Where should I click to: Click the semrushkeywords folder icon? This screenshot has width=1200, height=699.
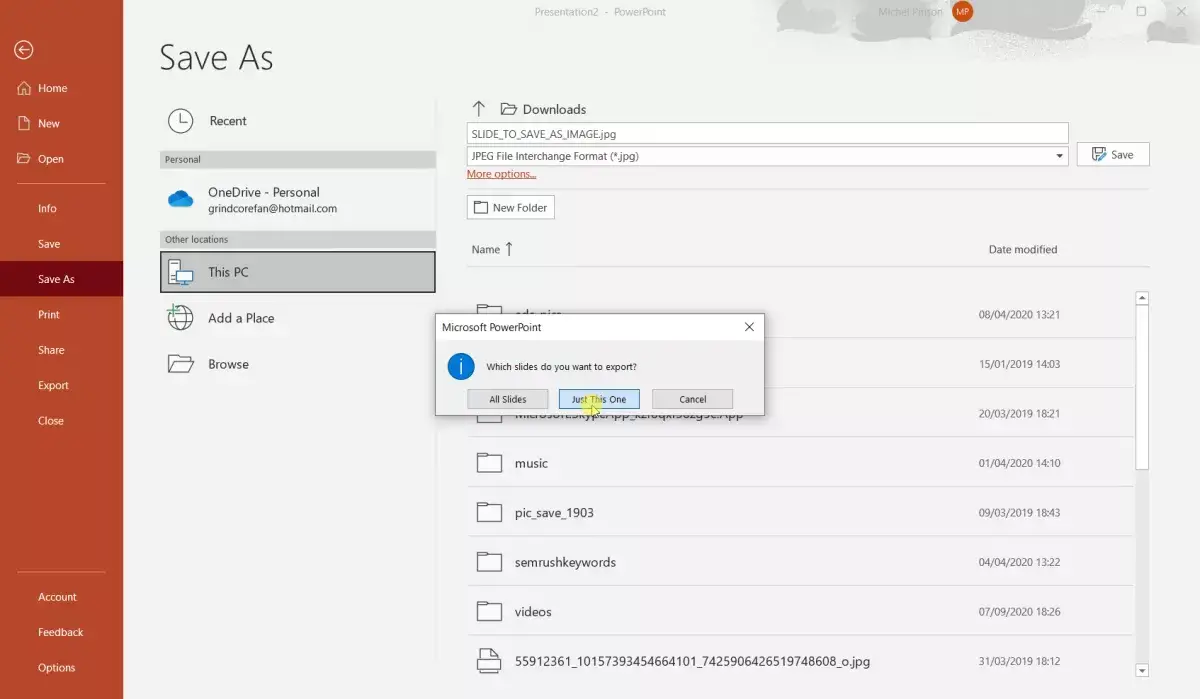pos(489,561)
